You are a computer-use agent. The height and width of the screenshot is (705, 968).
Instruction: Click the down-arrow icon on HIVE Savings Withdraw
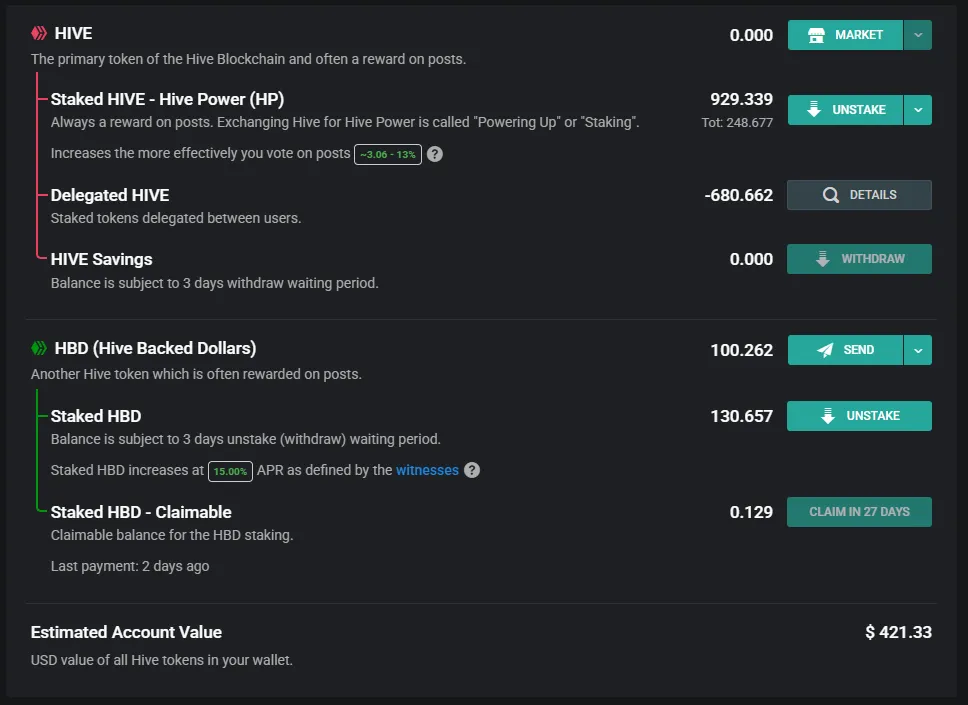tap(822, 259)
